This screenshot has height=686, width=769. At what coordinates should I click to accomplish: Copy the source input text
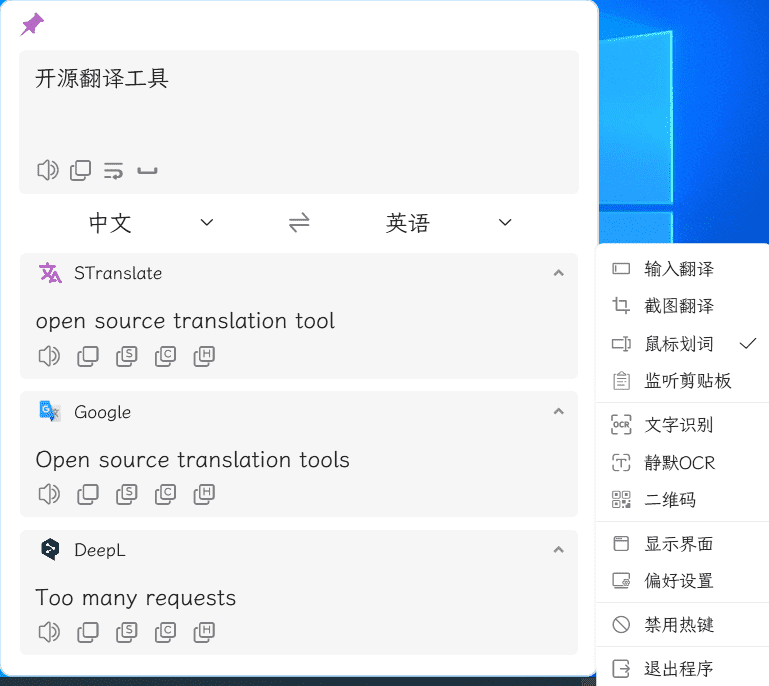click(x=80, y=170)
